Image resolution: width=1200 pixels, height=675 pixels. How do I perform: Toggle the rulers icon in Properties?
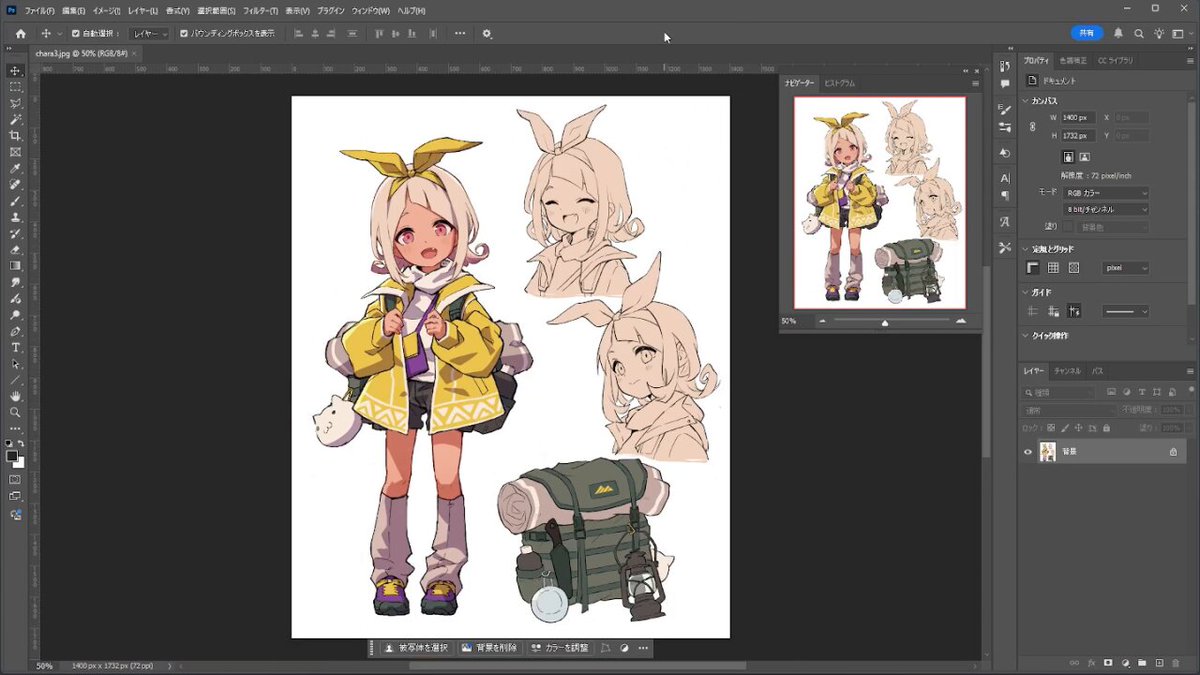click(x=1033, y=268)
